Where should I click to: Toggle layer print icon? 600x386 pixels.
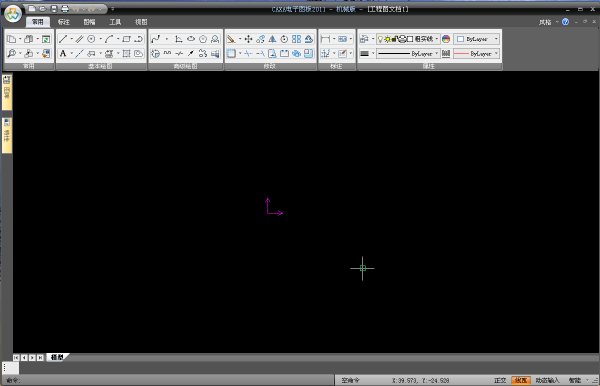tap(402, 39)
